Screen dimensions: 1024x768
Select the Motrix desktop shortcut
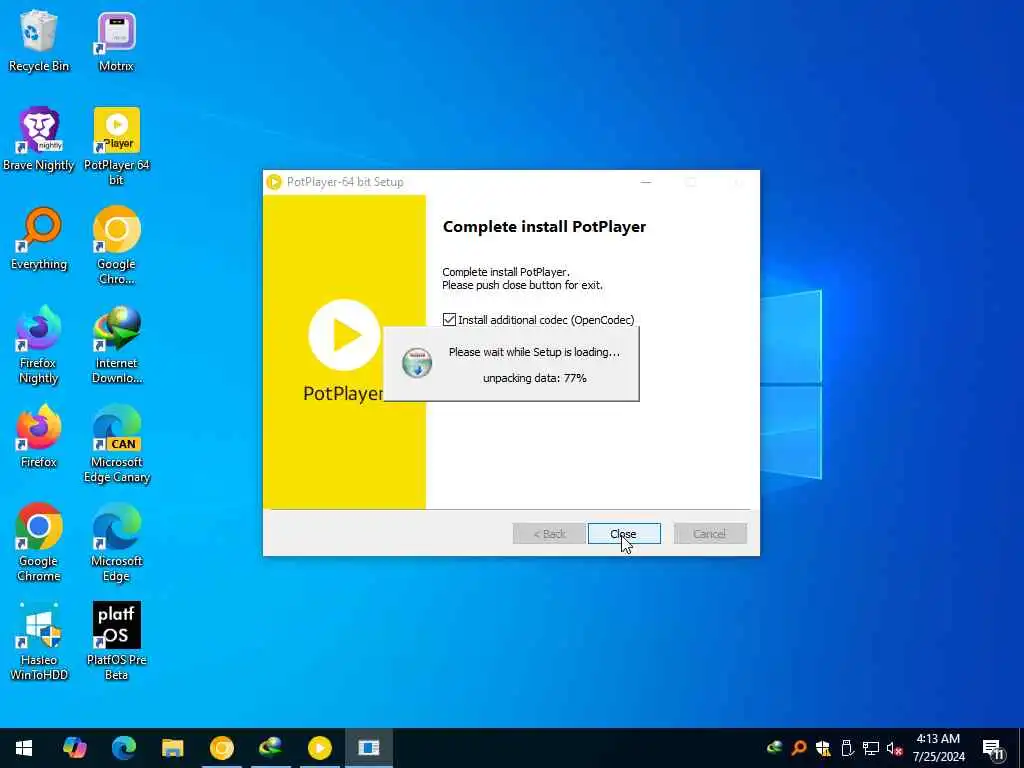(116, 40)
